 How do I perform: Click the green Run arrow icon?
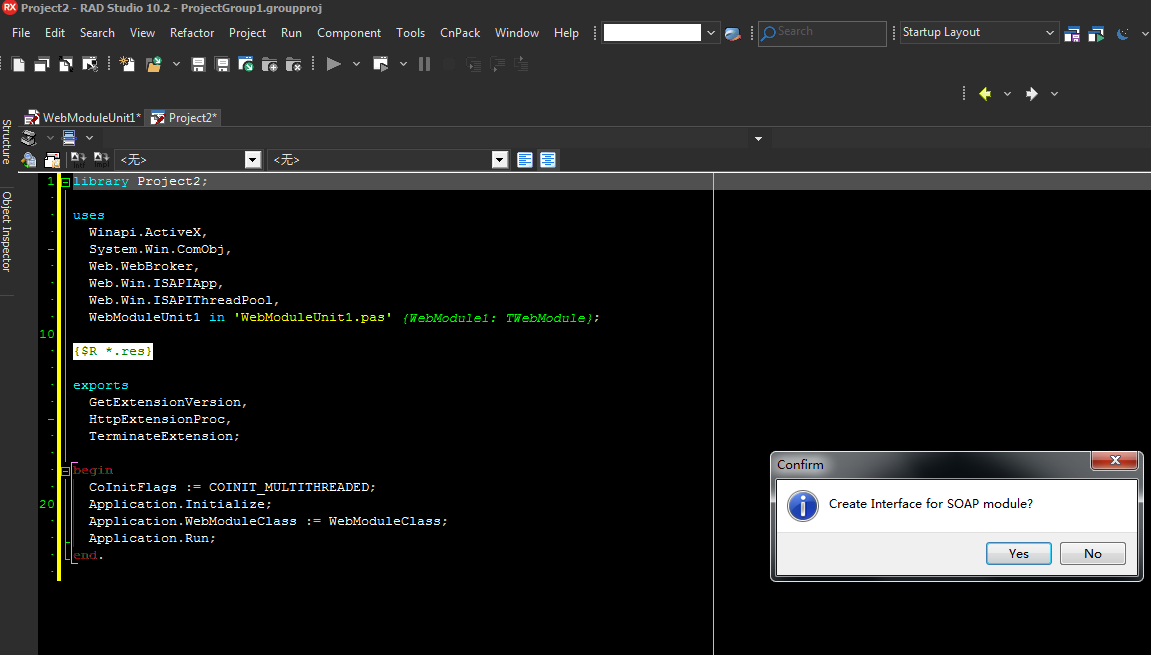[x=333, y=64]
